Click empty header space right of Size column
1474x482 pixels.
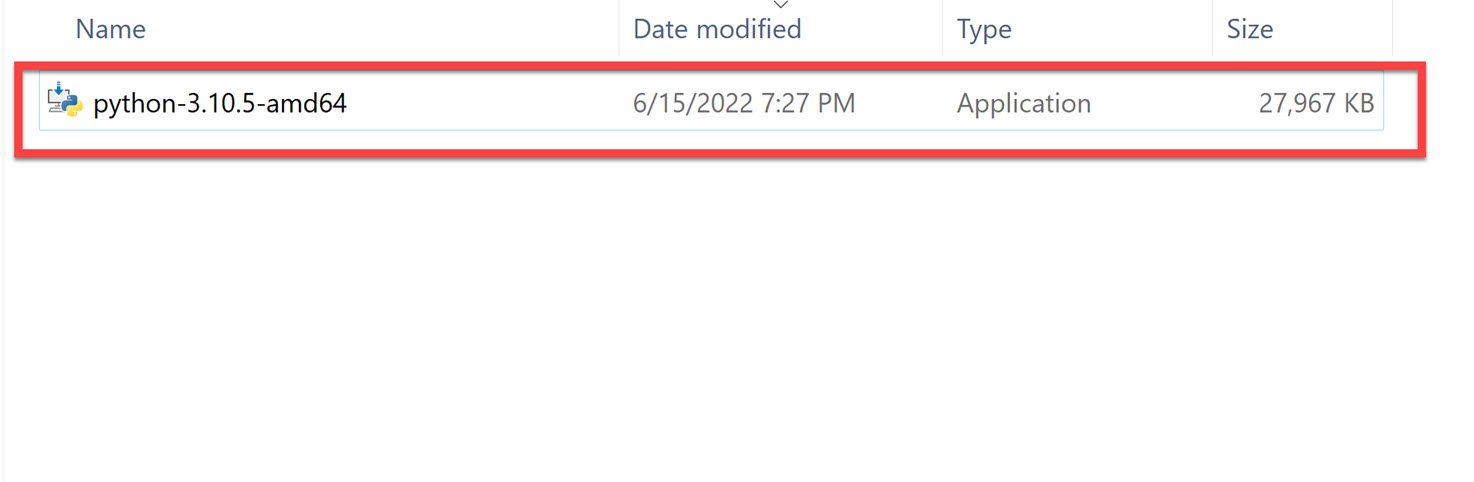point(1432,29)
